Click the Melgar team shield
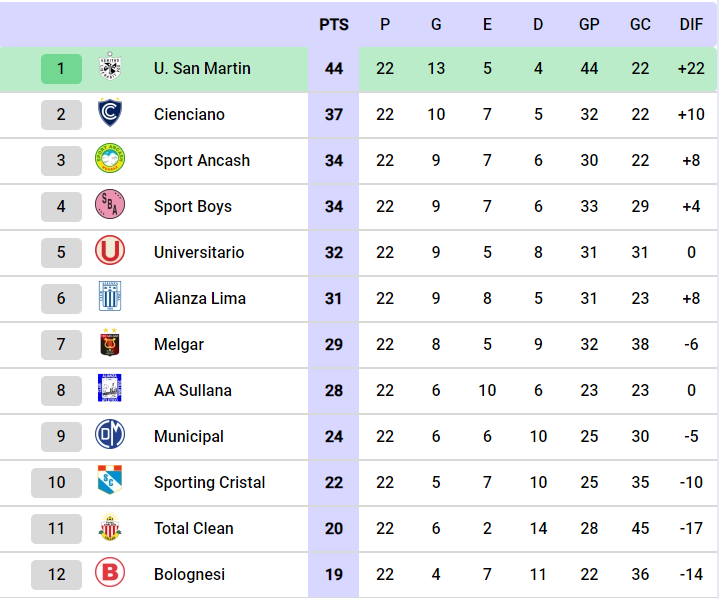The height and width of the screenshot is (599, 719). tap(110, 344)
